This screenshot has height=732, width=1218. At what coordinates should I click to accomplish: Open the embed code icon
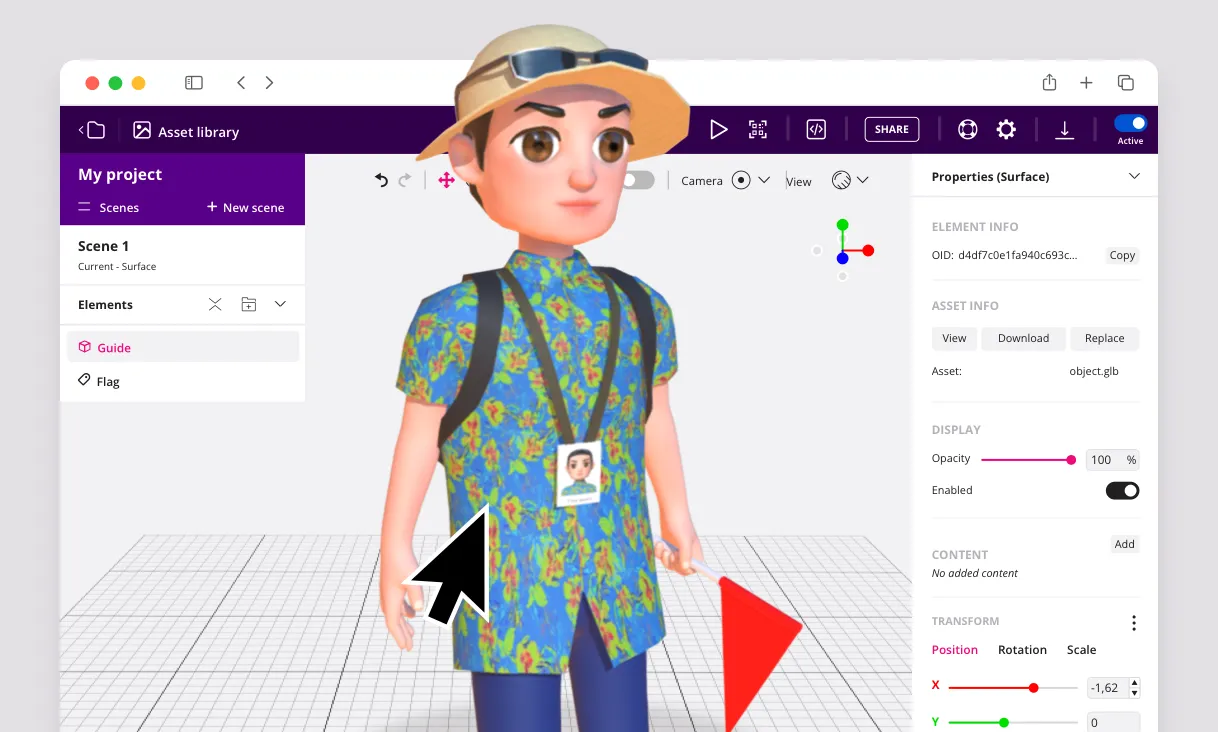[x=816, y=129]
